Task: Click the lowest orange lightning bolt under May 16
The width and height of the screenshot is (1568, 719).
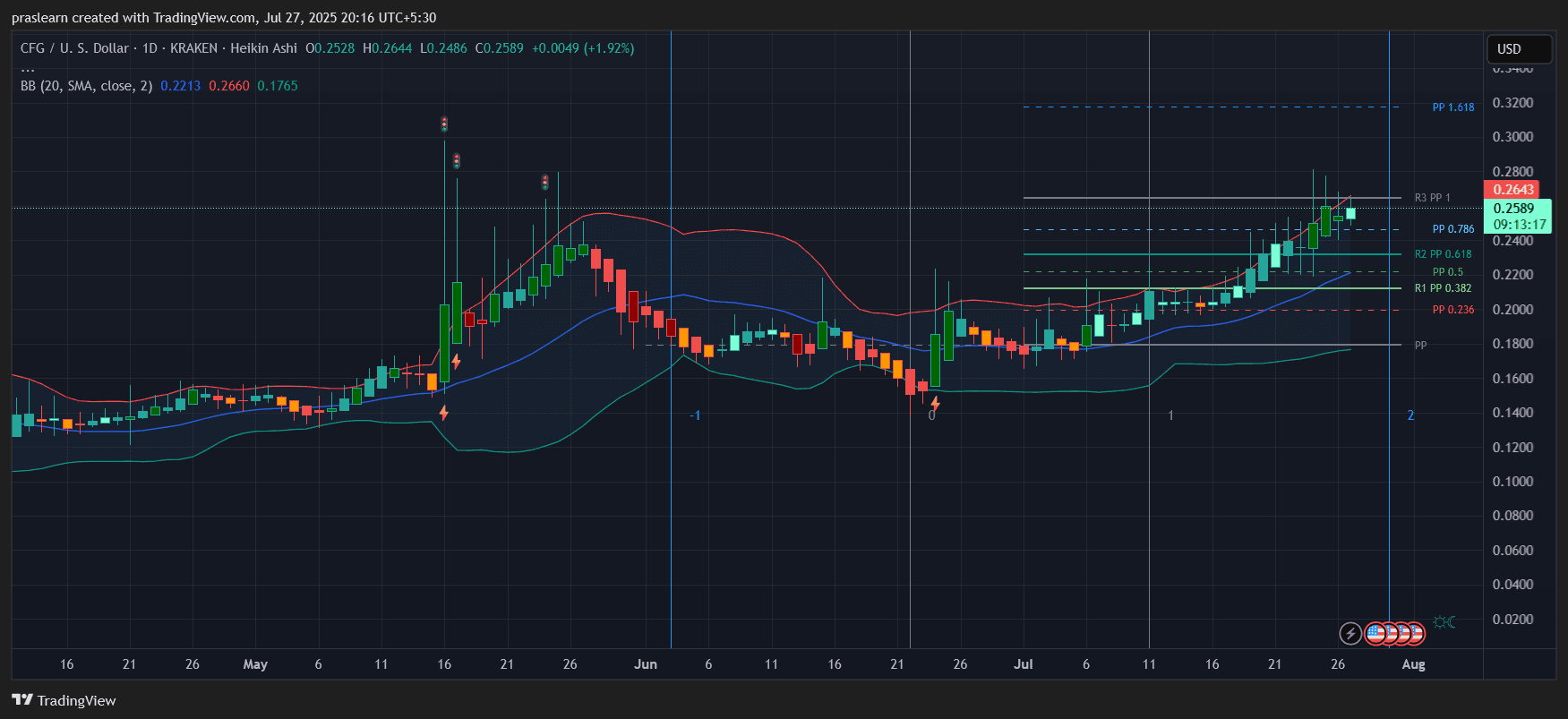Action: 443,413
